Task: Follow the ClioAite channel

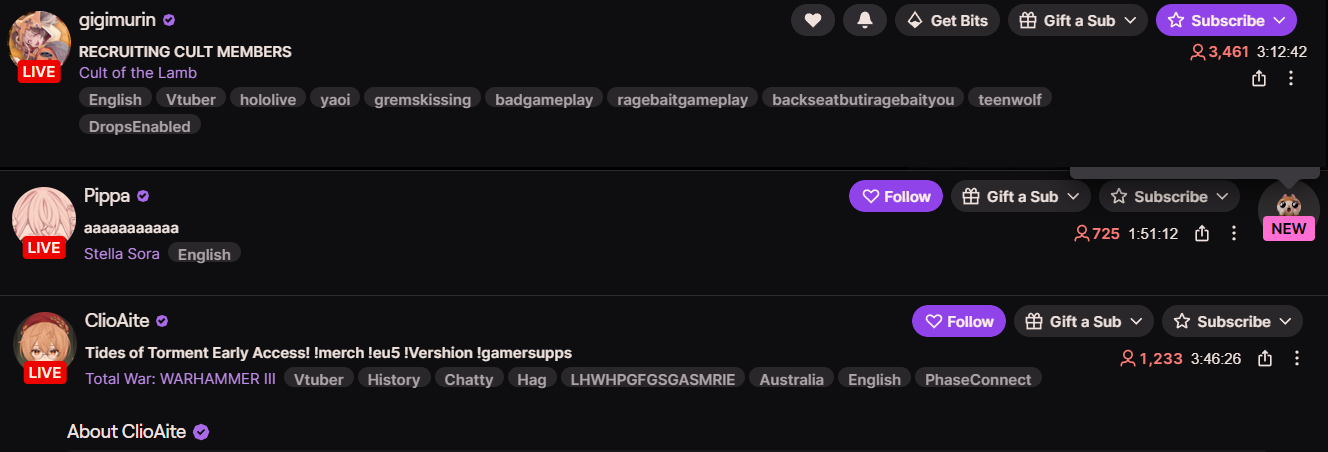Action: pyautogui.click(x=959, y=321)
